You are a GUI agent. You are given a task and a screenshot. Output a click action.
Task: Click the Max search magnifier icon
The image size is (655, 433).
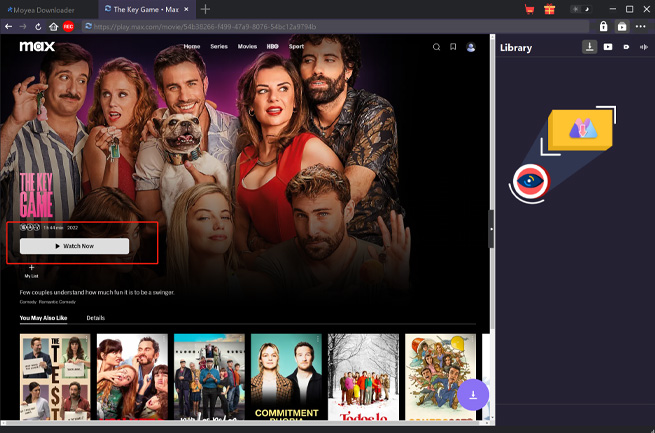pyautogui.click(x=436, y=47)
